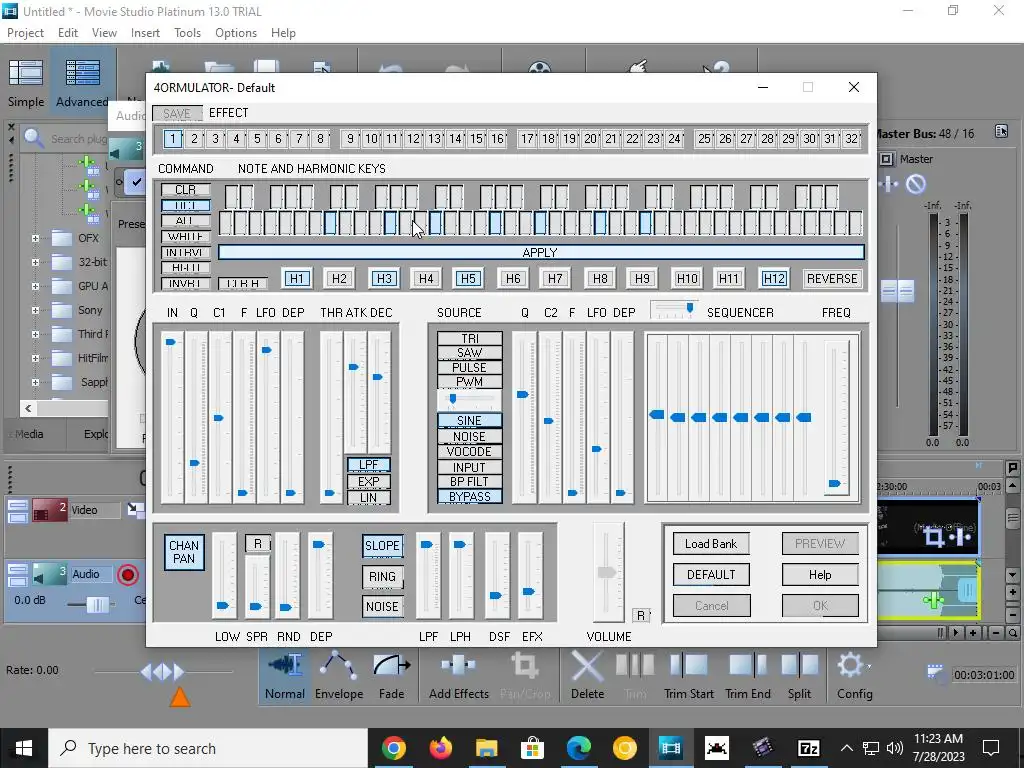Viewport: 1024px width, 768px height.
Task: Click the Load Bank button
Action: (711, 543)
